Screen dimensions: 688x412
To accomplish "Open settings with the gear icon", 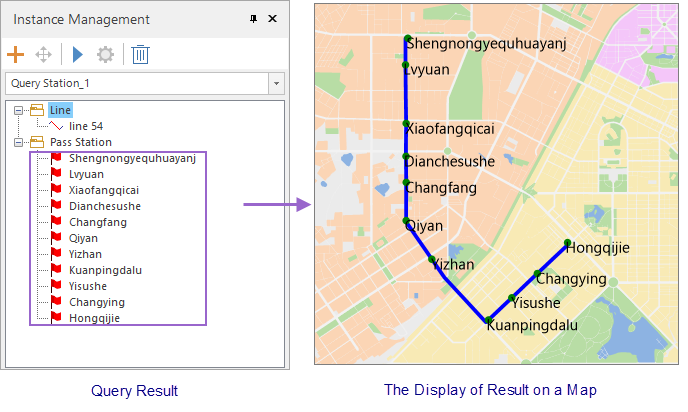I will pos(105,55).
